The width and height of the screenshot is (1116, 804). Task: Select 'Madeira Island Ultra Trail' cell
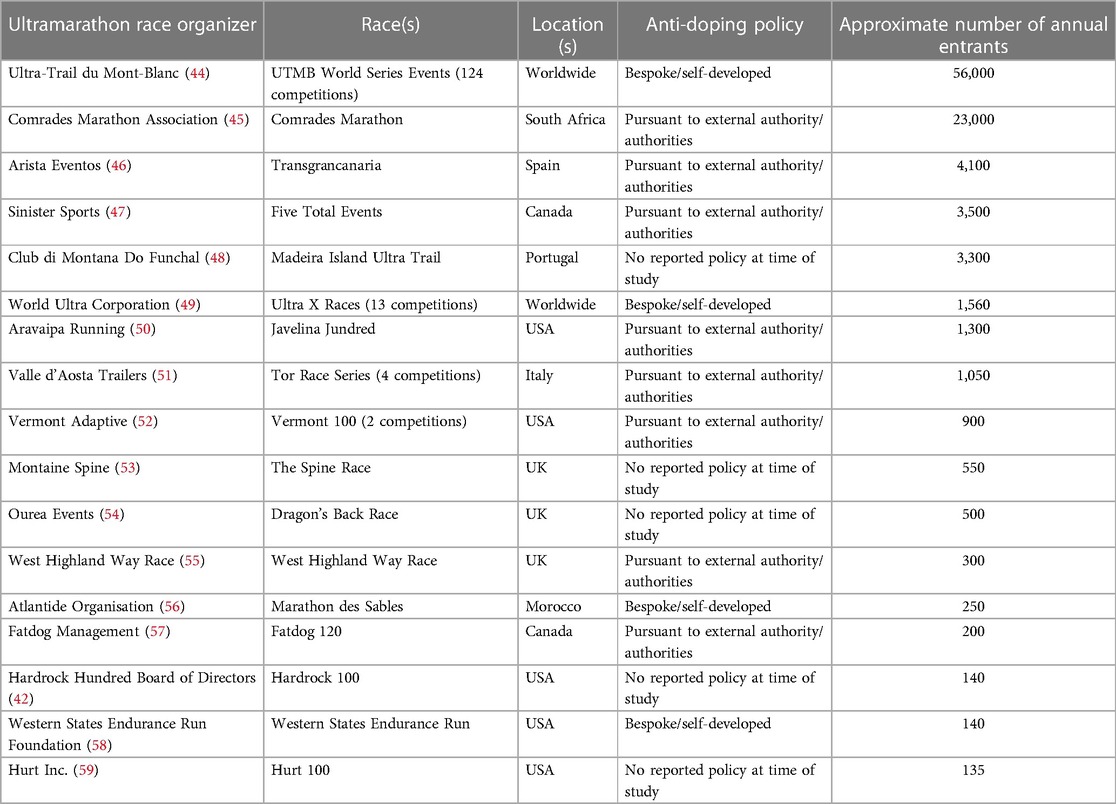[391, 269]
